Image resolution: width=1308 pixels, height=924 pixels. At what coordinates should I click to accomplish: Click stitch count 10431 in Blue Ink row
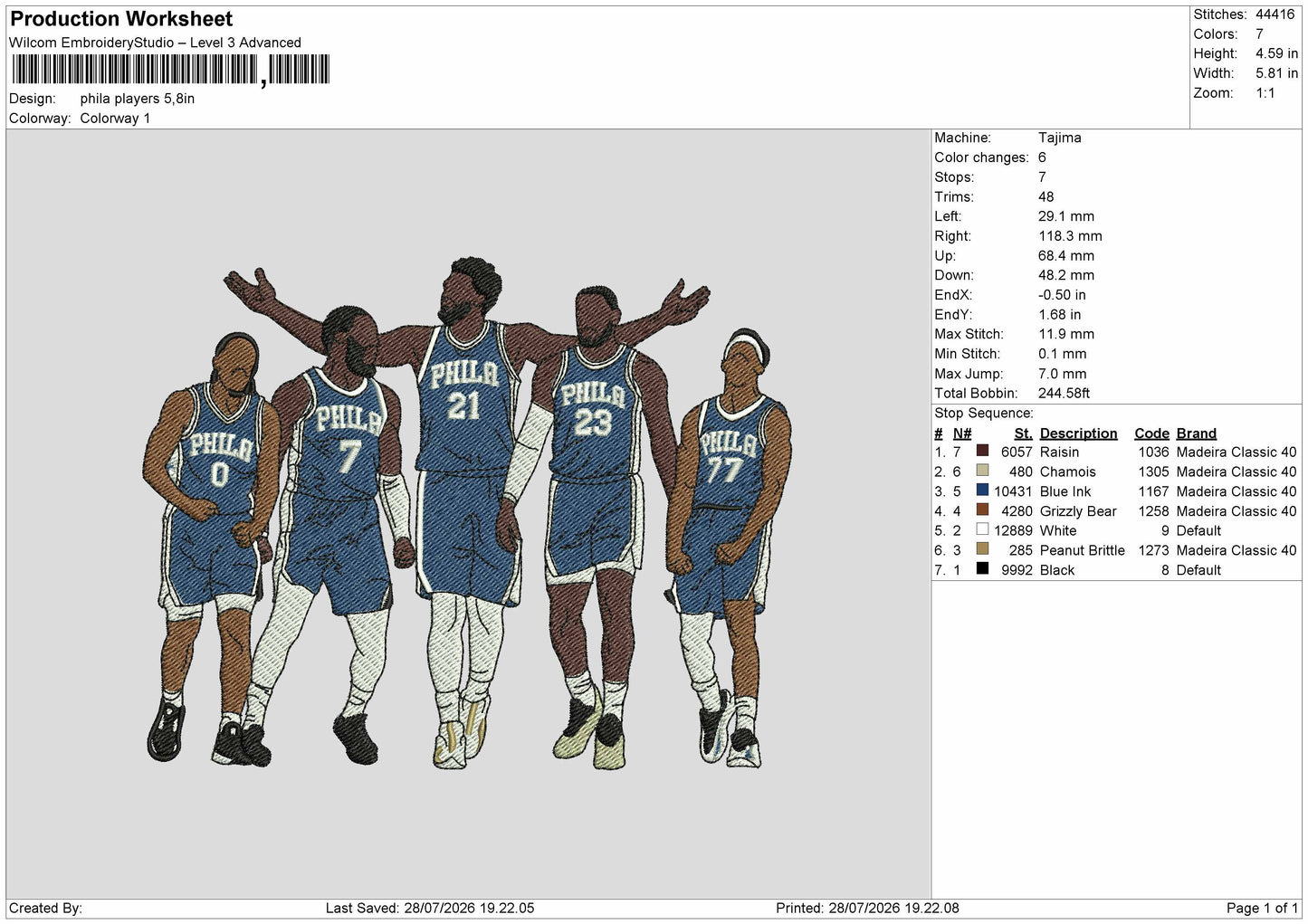[x=1013, y=492]
